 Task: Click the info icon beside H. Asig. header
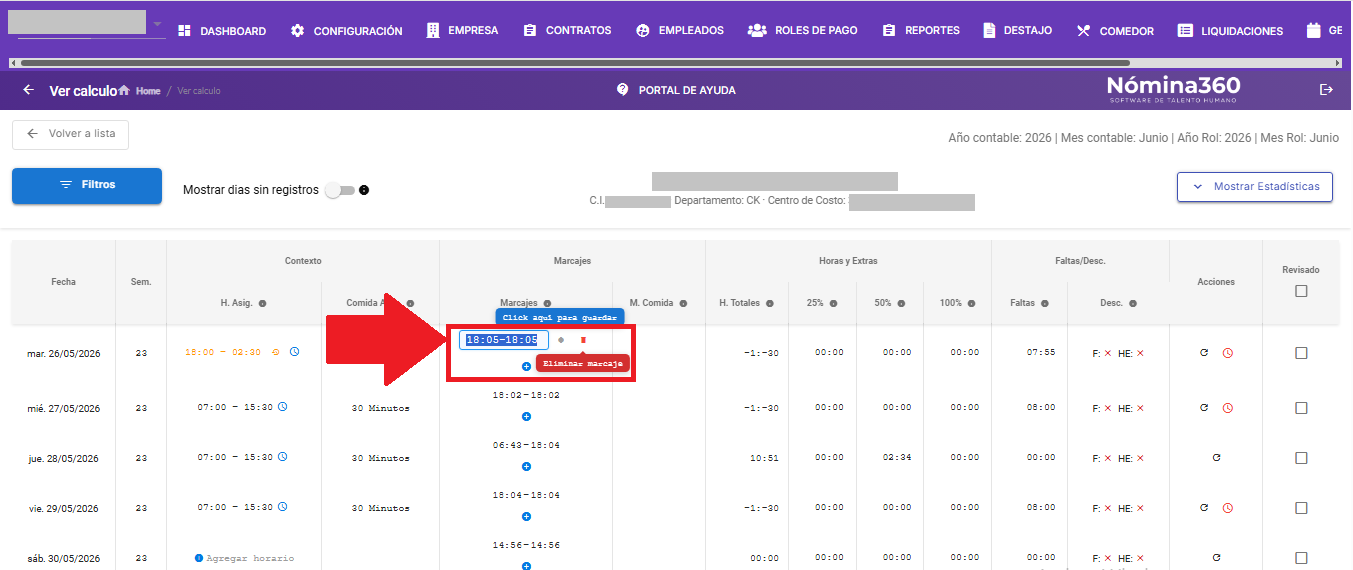pos(262,303)
